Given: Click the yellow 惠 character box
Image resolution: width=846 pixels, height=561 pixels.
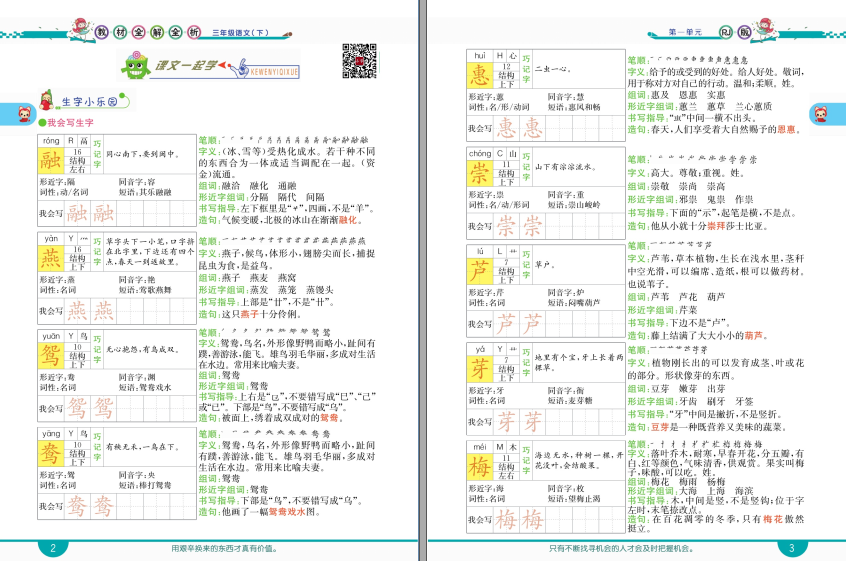Looking at the screenshot, I should 480,79.
